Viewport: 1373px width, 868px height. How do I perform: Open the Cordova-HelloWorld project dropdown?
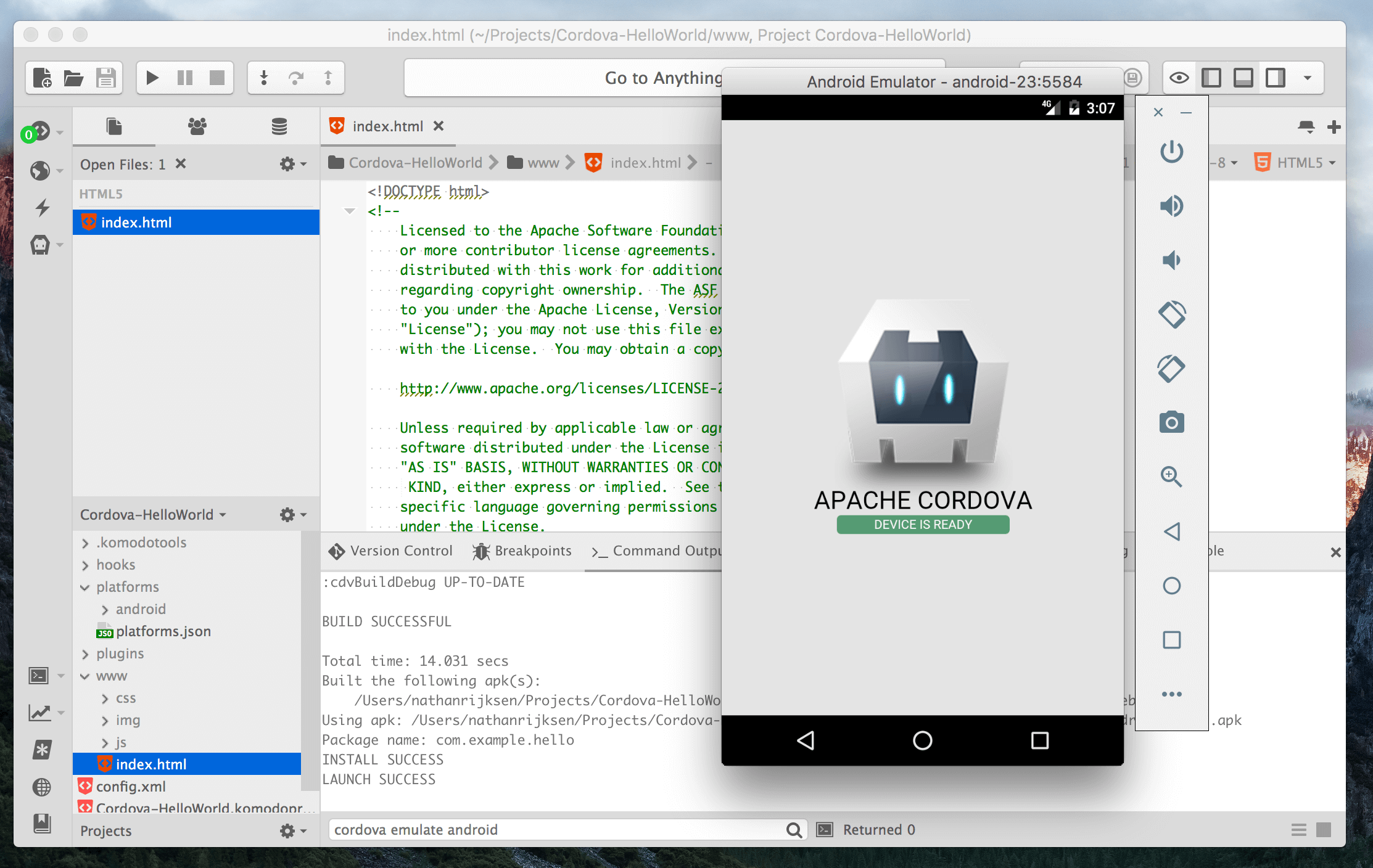tap(153, 515)
